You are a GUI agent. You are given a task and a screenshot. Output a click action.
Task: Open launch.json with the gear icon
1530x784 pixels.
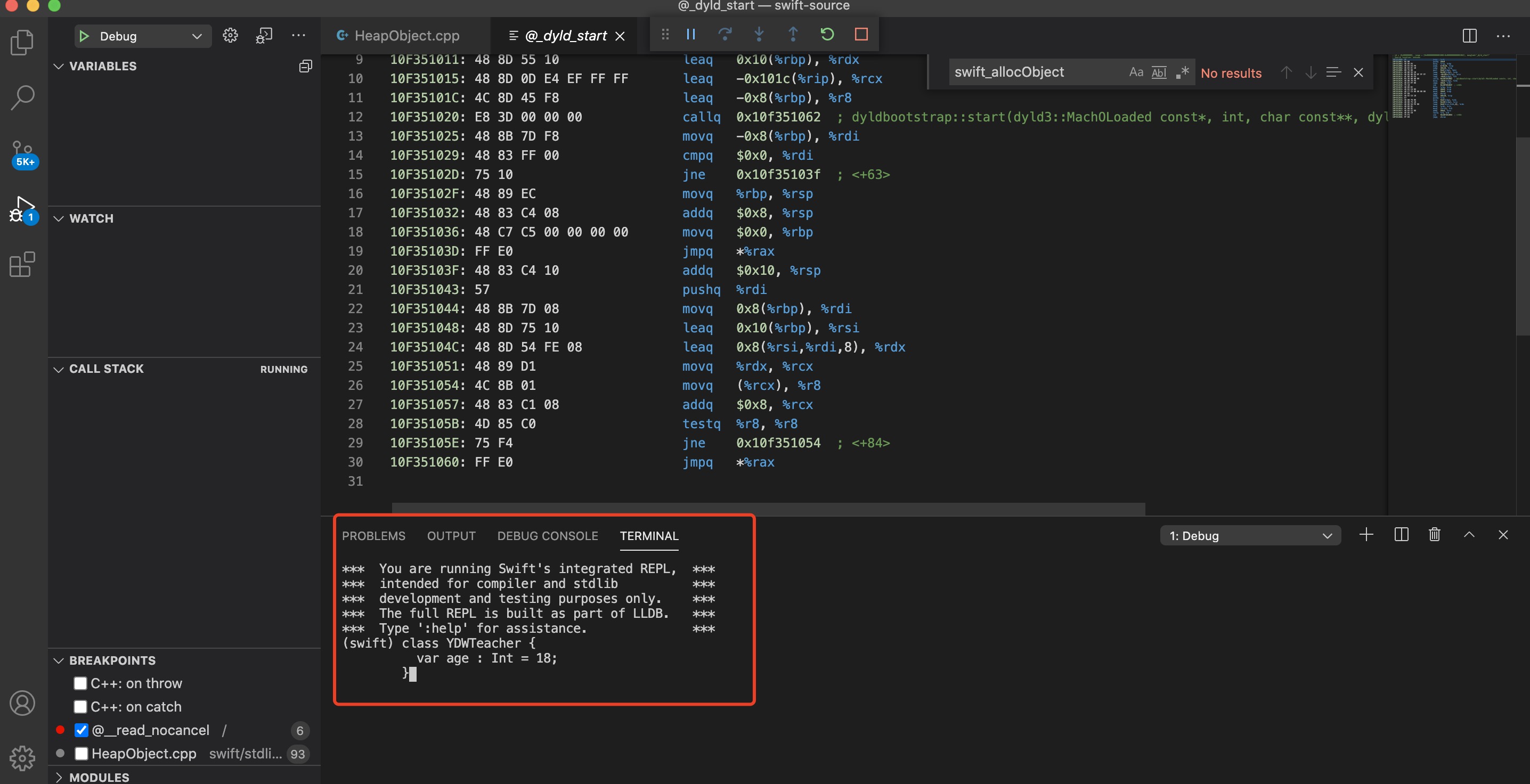(231, 36)
